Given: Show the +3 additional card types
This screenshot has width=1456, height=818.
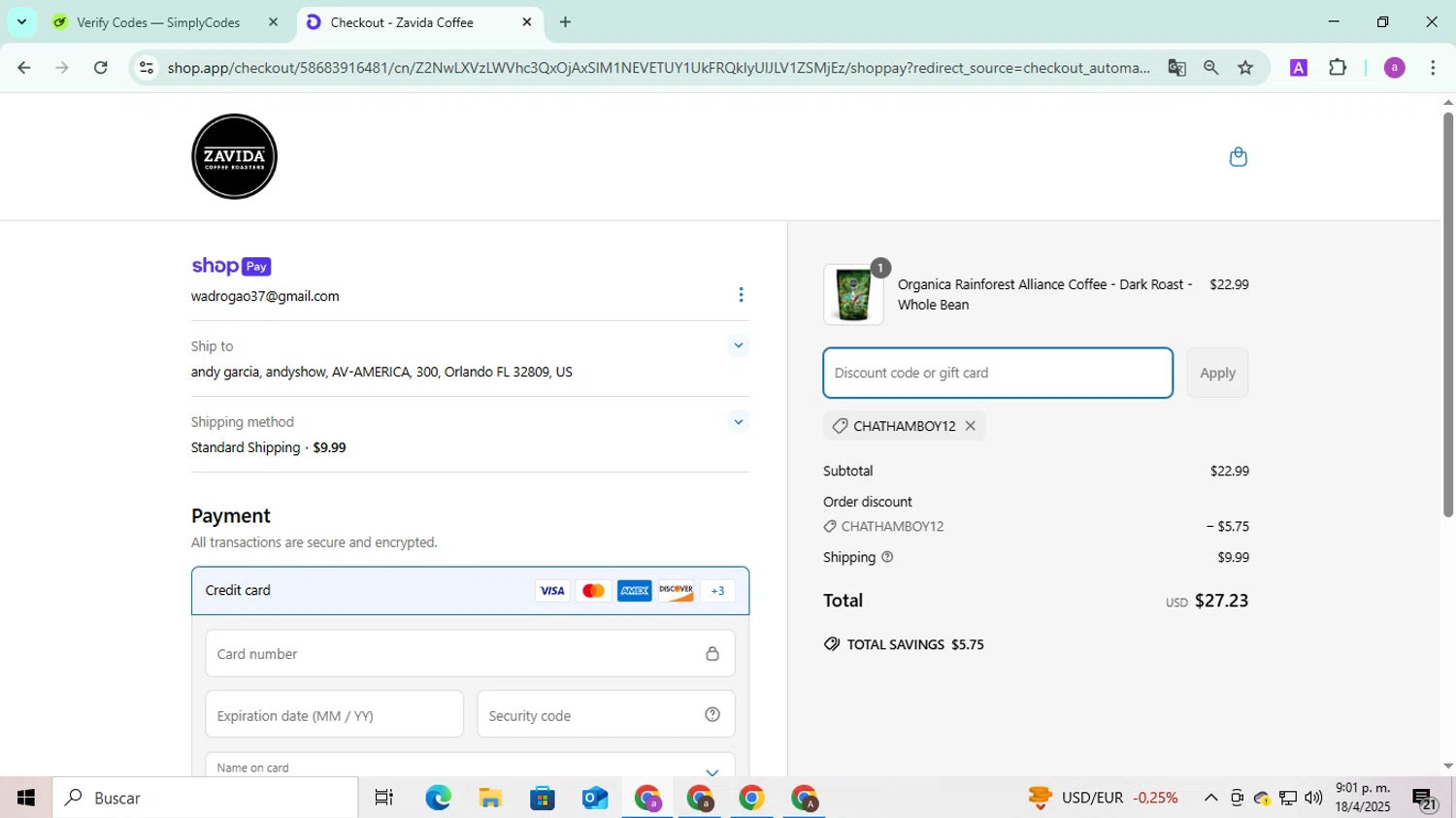Looking at the screenshot, I should [717, 591].
